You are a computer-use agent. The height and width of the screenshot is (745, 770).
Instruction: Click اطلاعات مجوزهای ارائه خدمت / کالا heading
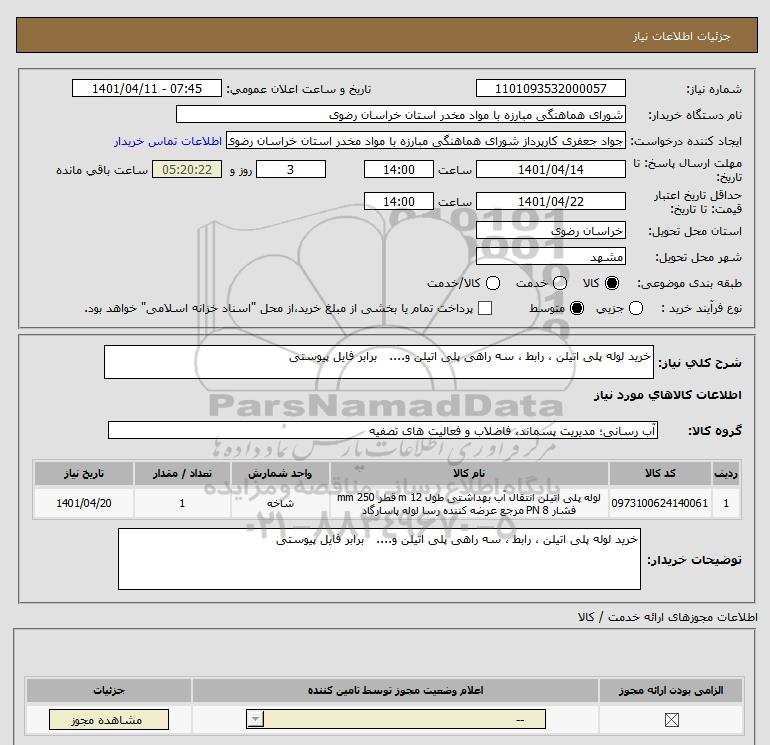pyautogui.click(x=668, y=617)
